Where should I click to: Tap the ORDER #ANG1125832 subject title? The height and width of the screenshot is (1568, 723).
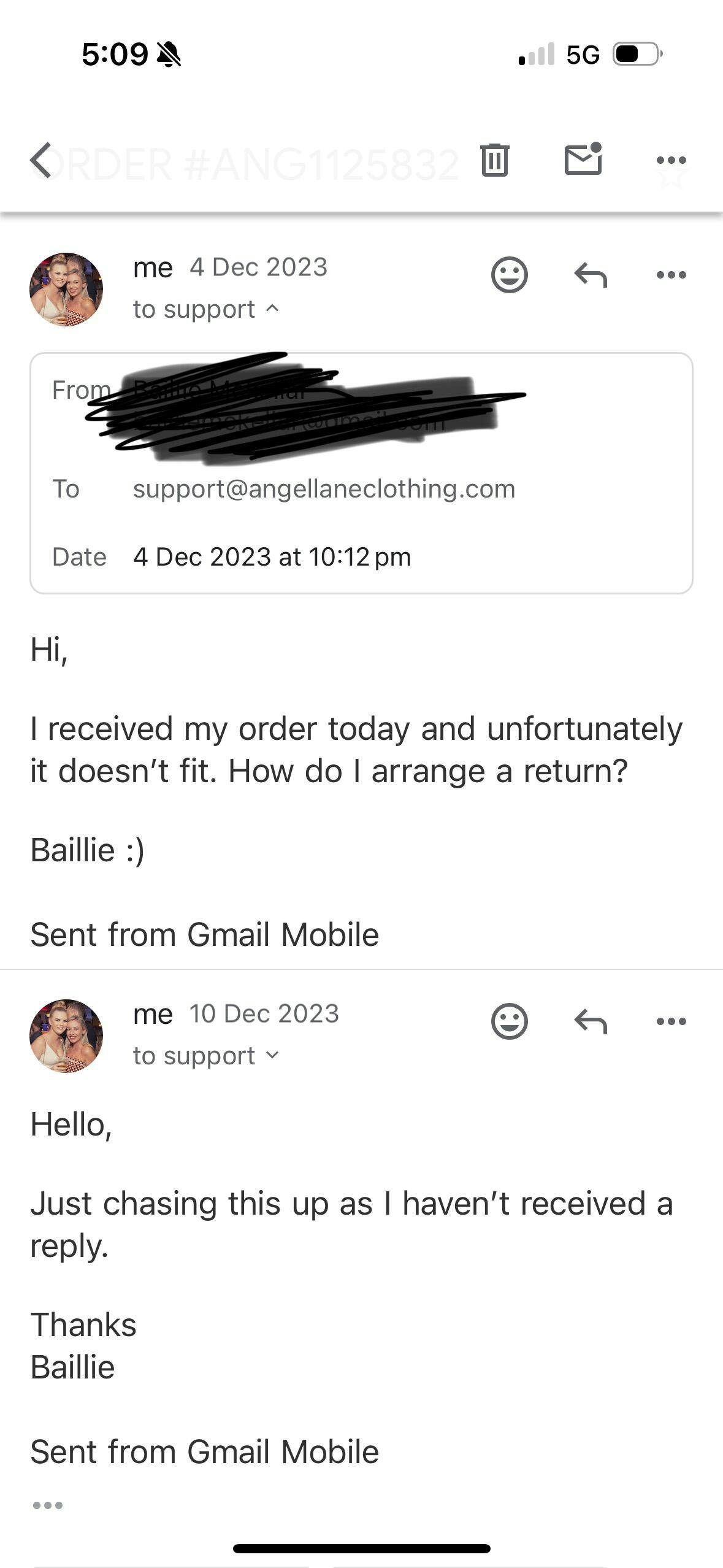coord(258,164)
